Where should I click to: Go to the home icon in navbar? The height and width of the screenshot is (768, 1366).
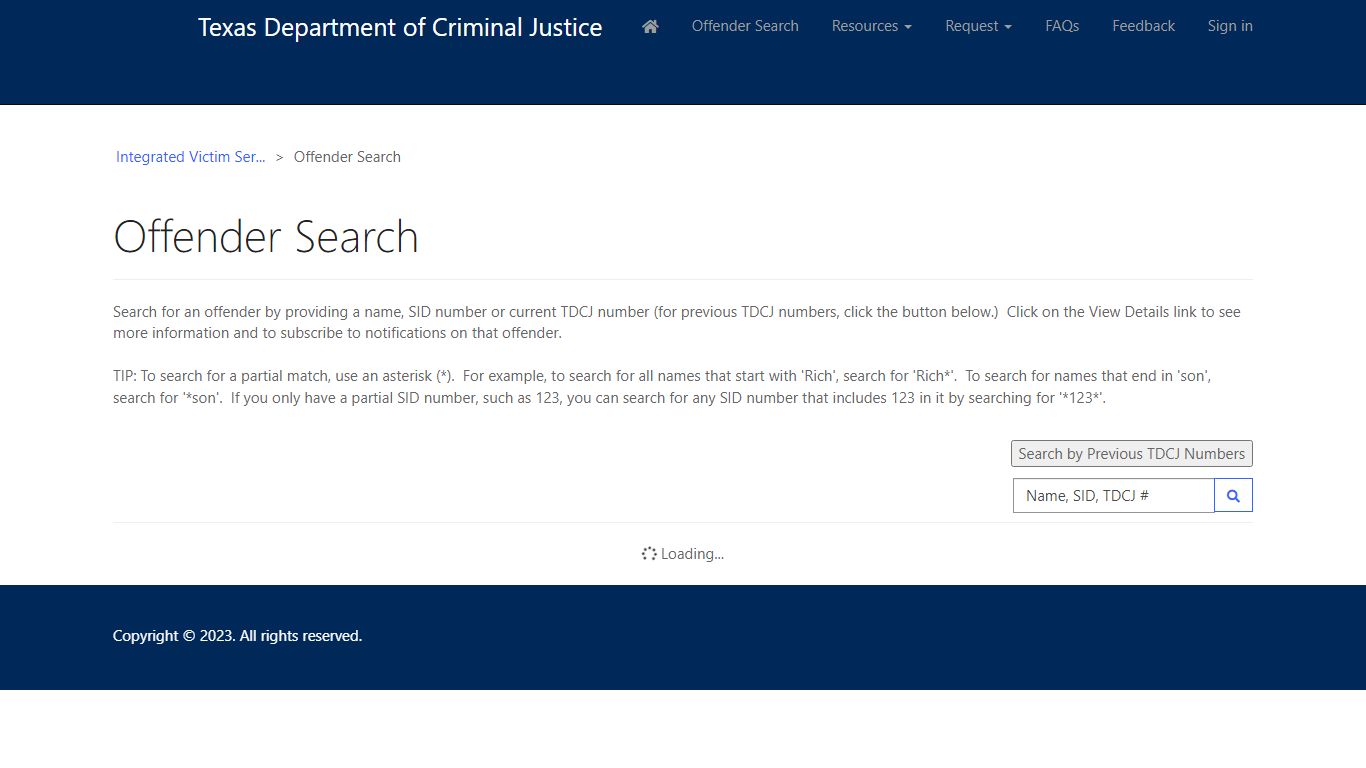pyautogui.click(x=650, y=26)
